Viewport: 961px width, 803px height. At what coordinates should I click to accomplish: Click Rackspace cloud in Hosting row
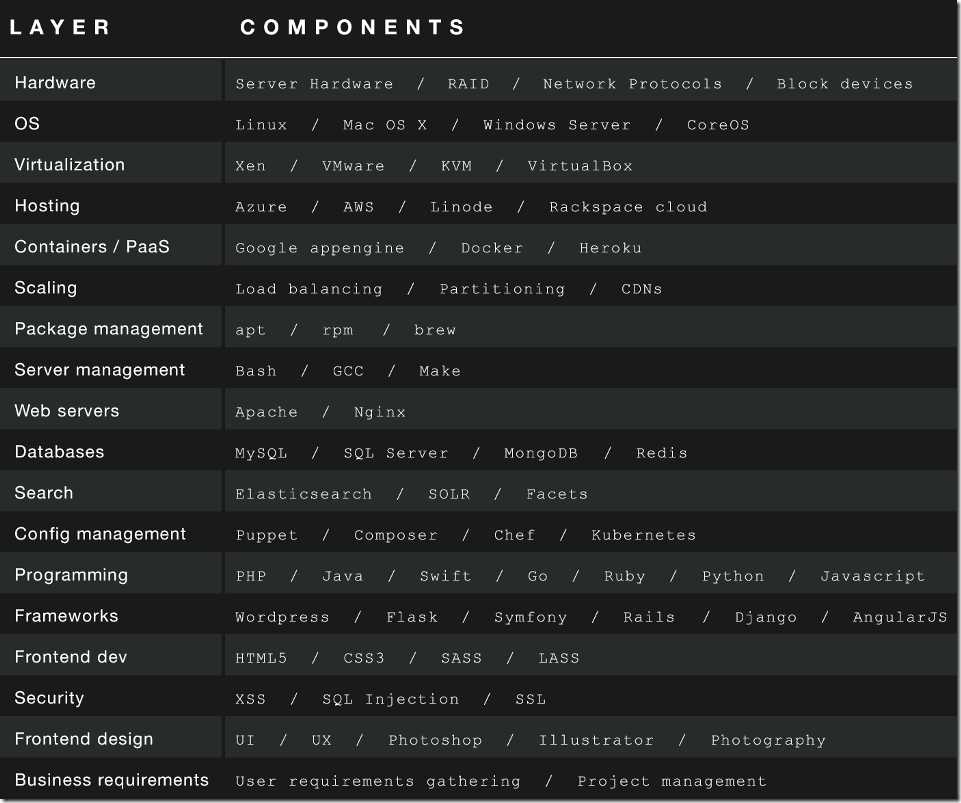pos(627,207)
